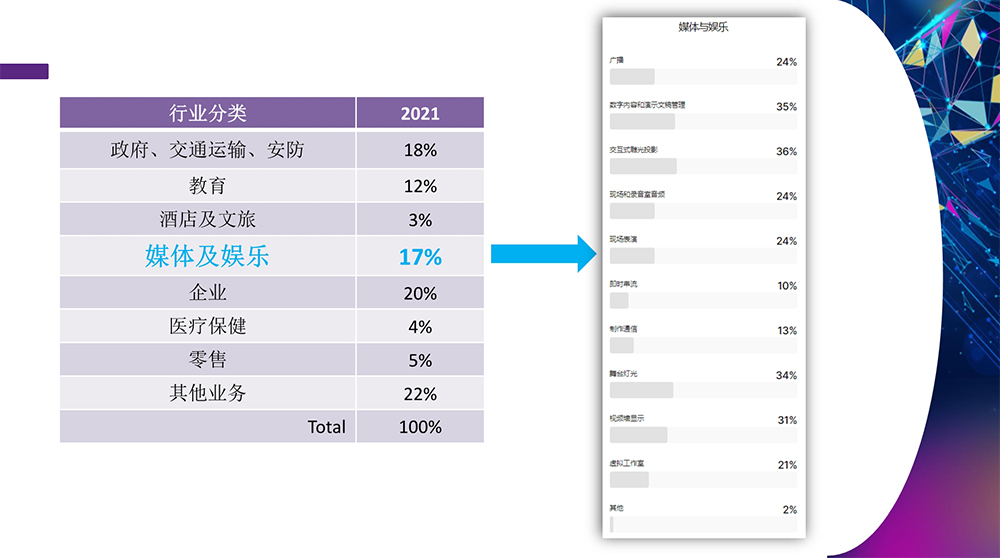Click the 2021 column header

[420, 113]
